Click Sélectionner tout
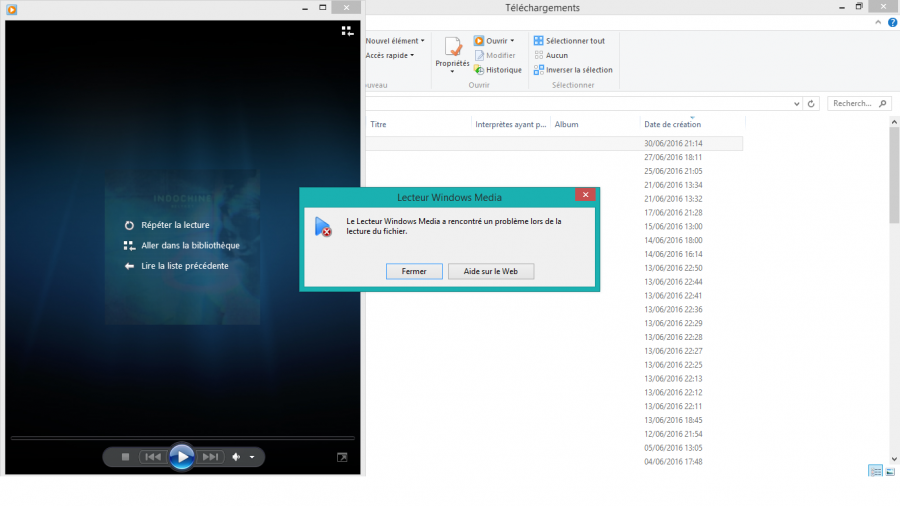Screen dimensions: 900x506 (569, 41)
